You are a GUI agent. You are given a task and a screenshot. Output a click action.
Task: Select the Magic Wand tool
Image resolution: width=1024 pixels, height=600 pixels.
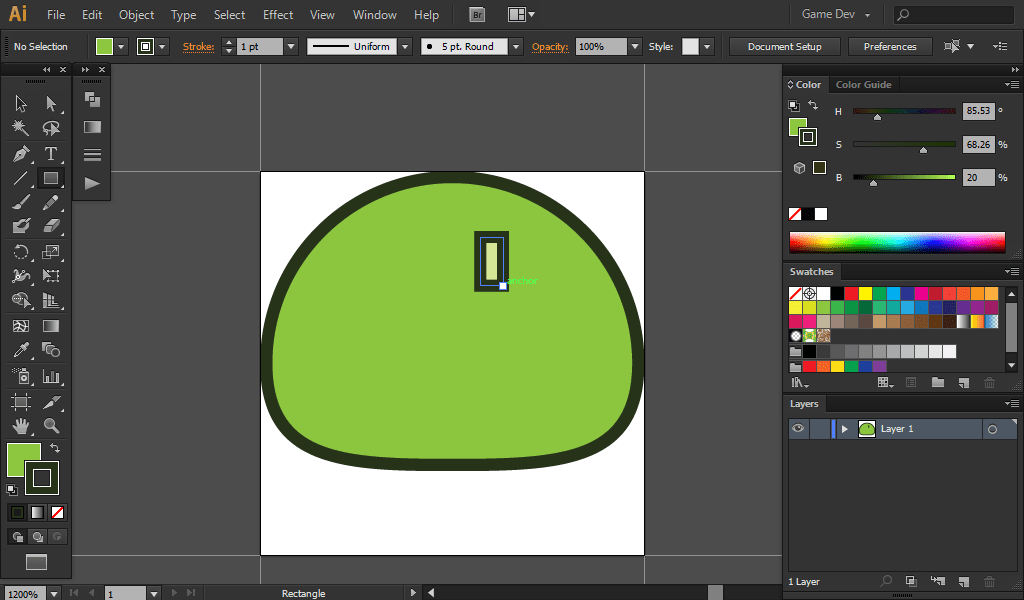pyautogui.click(x=21, y=128)
